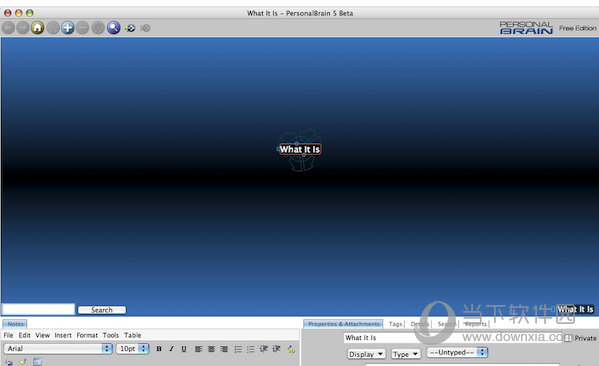This screenshot has height=366, width=599.
Task: Increase indent in Notes toolbar
Action: pyautogui.click(x=276, y=349)
